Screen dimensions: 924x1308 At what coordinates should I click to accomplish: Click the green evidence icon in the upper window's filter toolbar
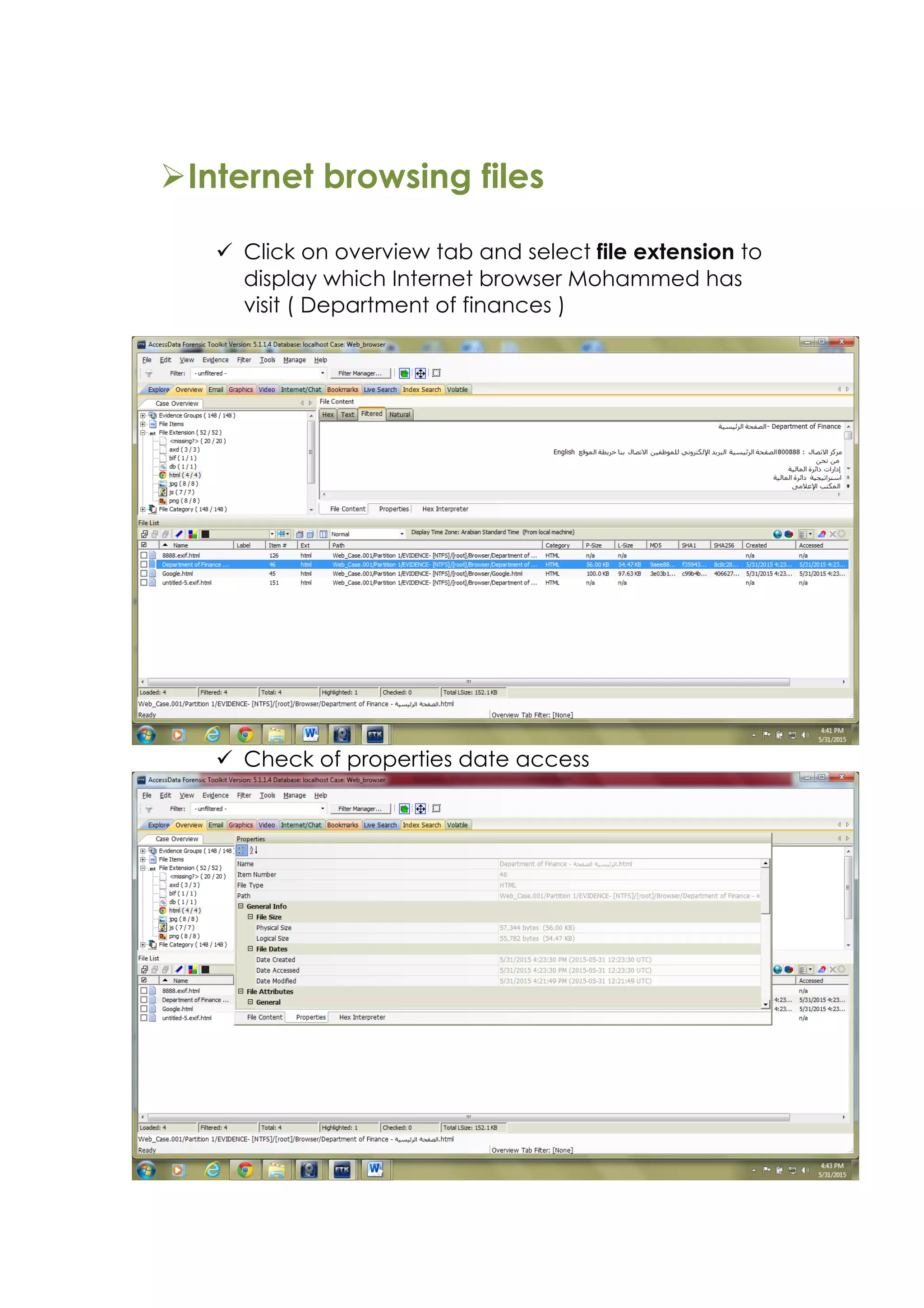[404, 373]
